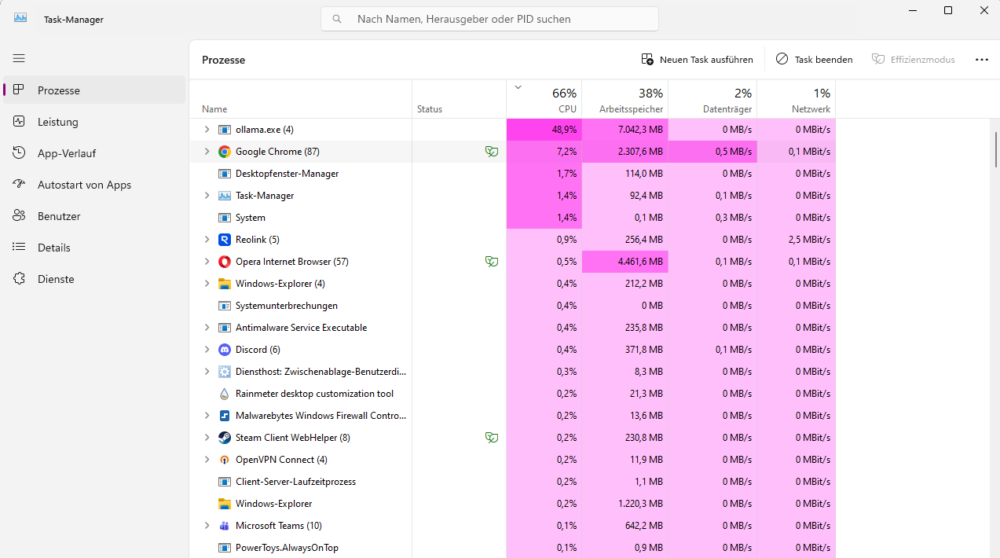Click the Antimalware Service Executable icon
The image size is (1000, 558).
pyautogui.click(x=224, y=328)
